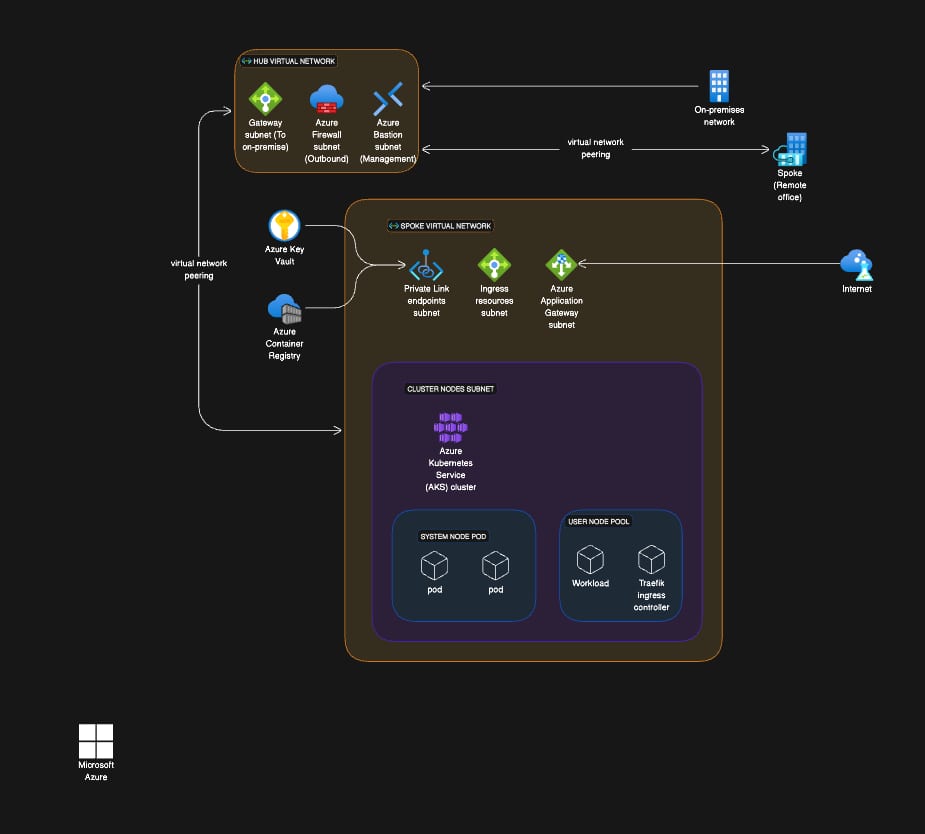Click 'Azure Bastion subnet (Management)' text

coord(388,140)
